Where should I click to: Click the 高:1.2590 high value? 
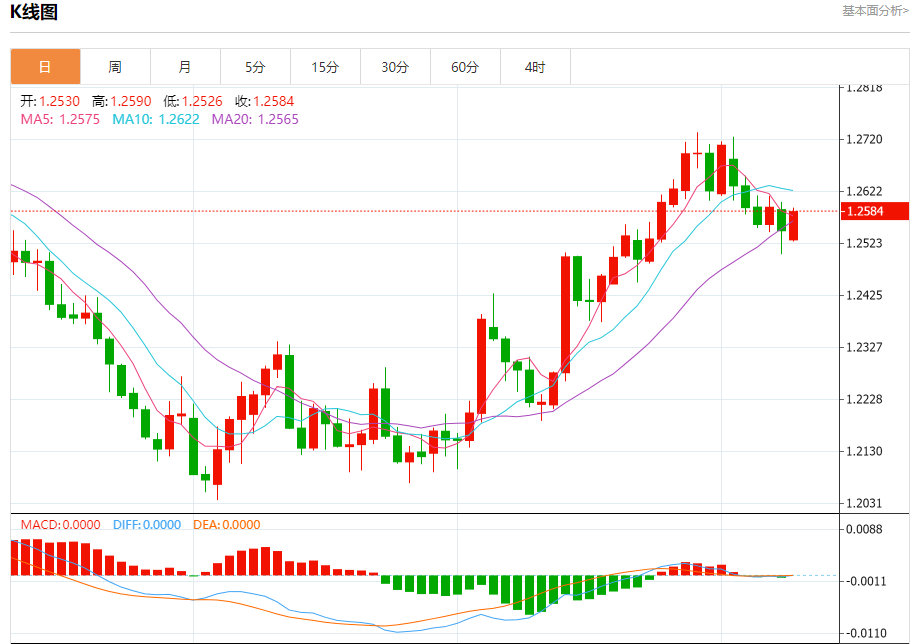click(x=122, y=101)
